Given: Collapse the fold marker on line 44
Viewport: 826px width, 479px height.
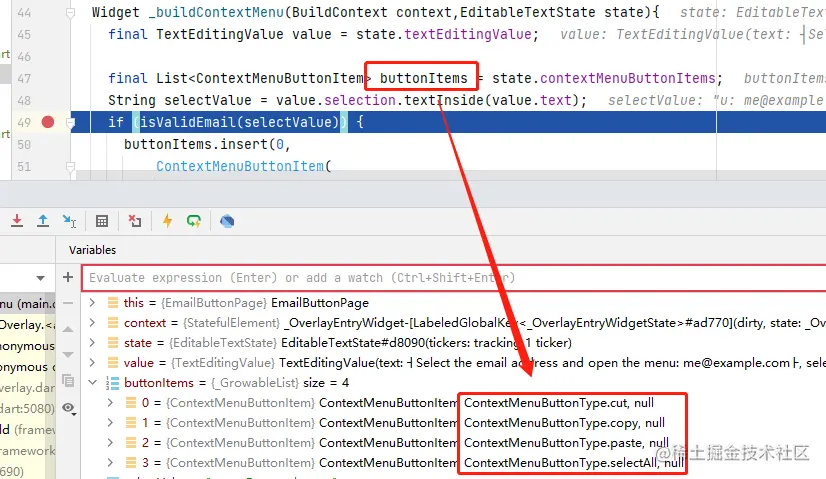Looking at the screenshot, I should click(x=70, y=13).
